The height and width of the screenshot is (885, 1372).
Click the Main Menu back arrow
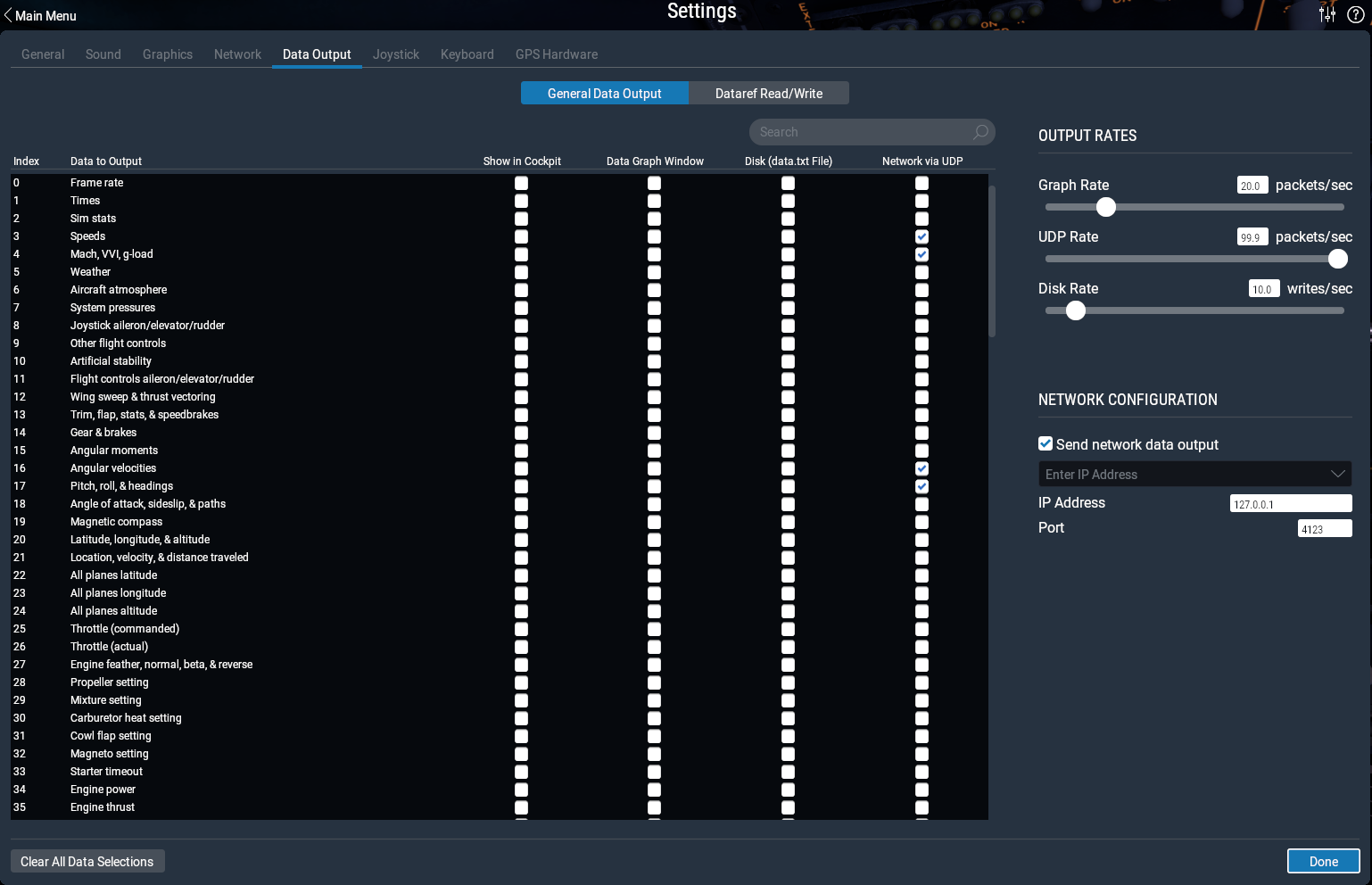pos(8,15)
